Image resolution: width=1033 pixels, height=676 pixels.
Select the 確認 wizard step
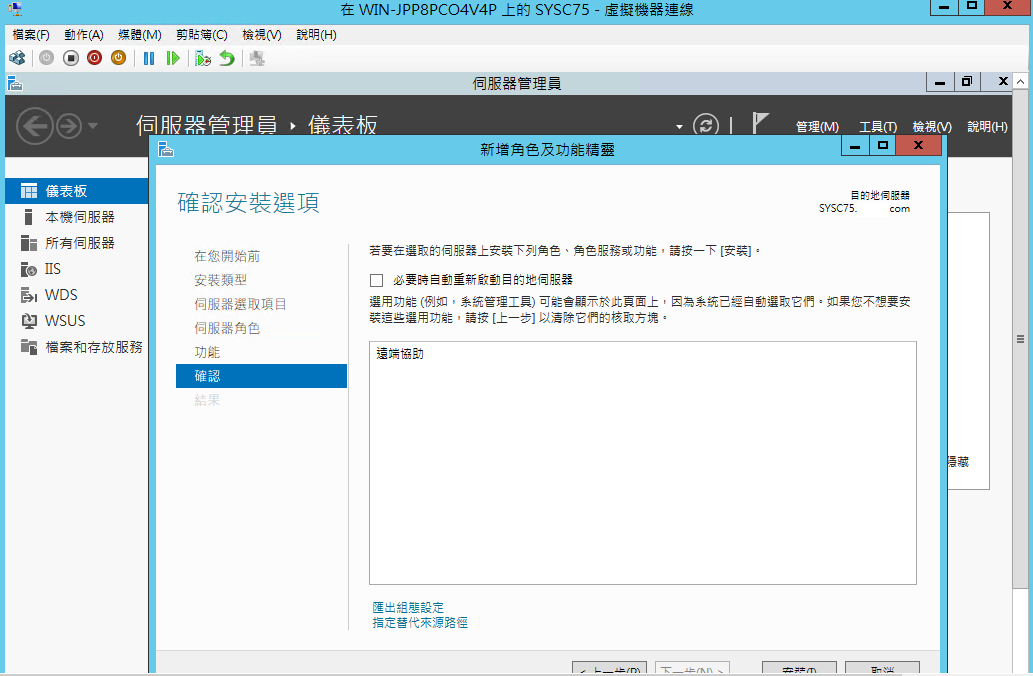pyautogui.click(x=262, y=376)
